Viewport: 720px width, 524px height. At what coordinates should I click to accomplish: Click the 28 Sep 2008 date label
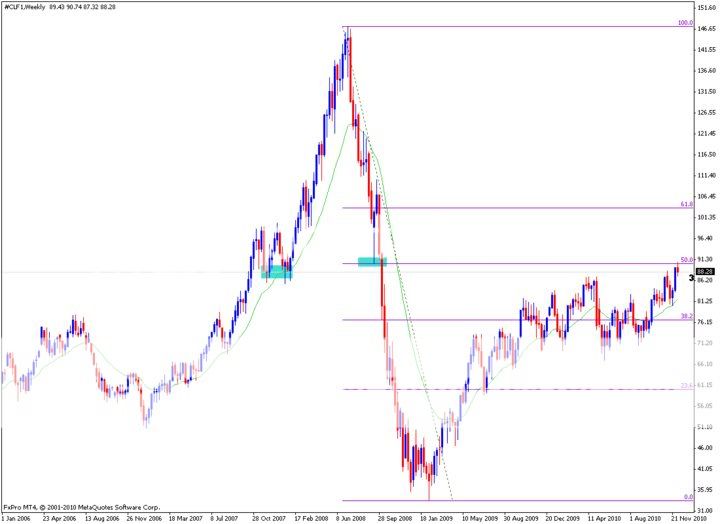[395, 518]
